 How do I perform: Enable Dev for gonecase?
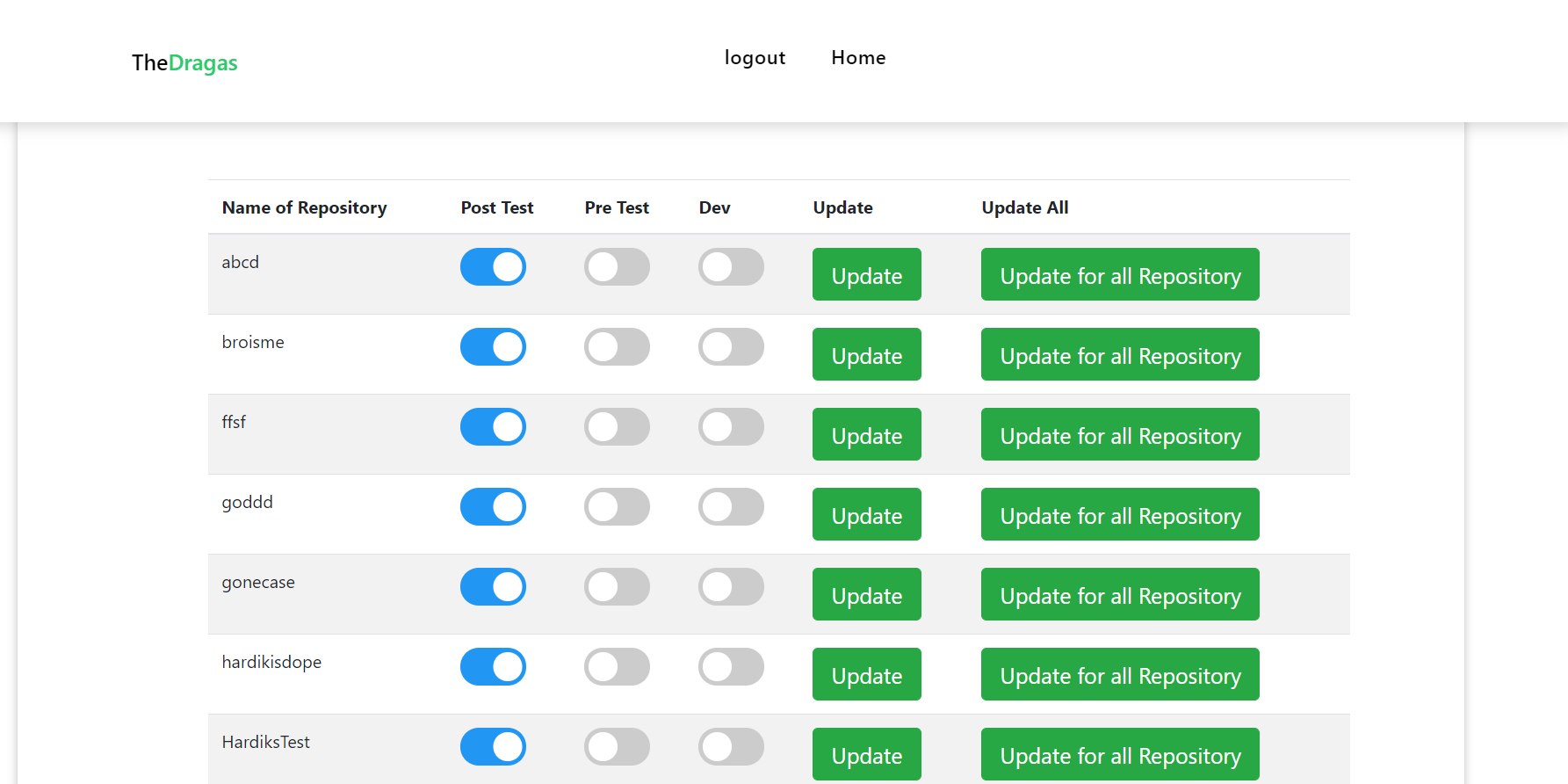tap(731, 586)
